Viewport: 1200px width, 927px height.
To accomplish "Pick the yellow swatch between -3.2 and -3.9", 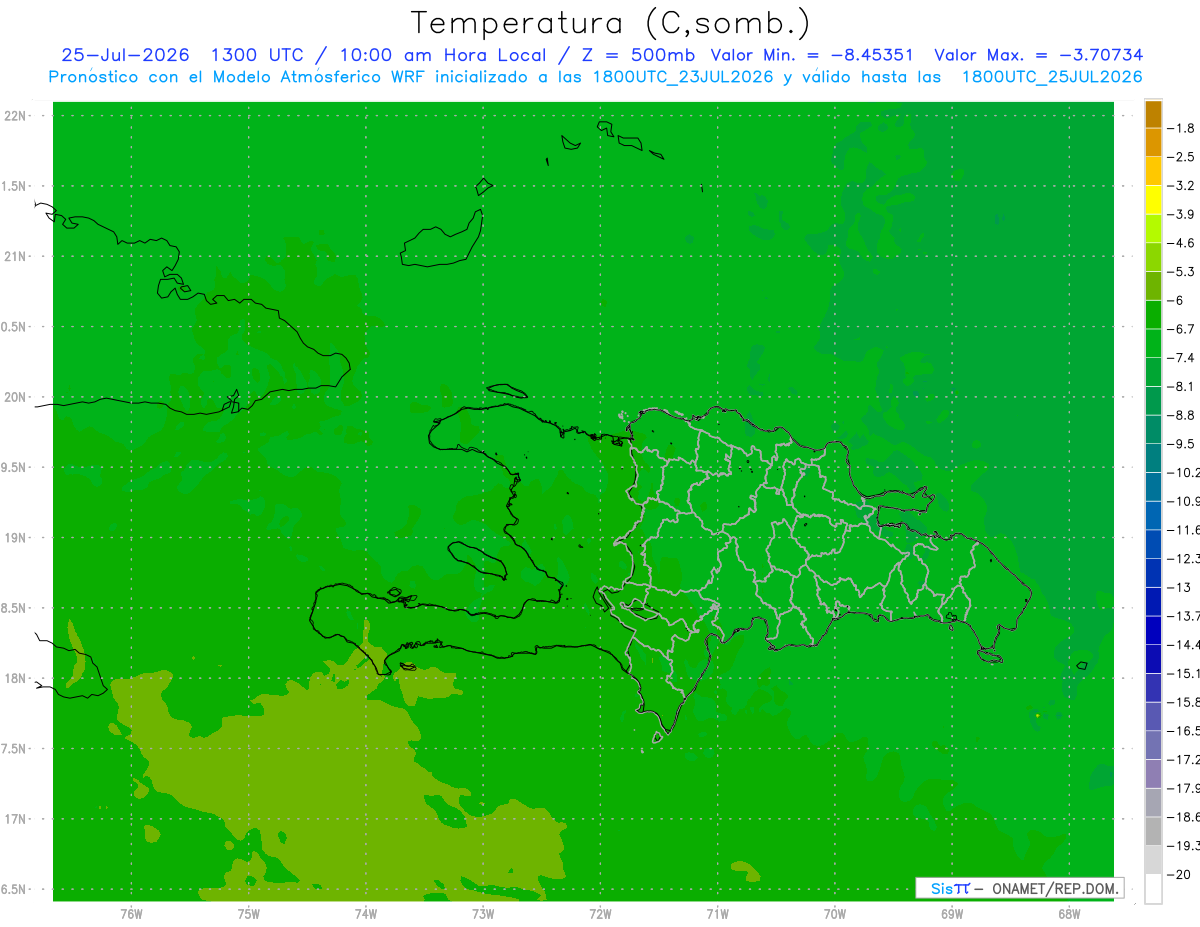I will pos(1153,200).
